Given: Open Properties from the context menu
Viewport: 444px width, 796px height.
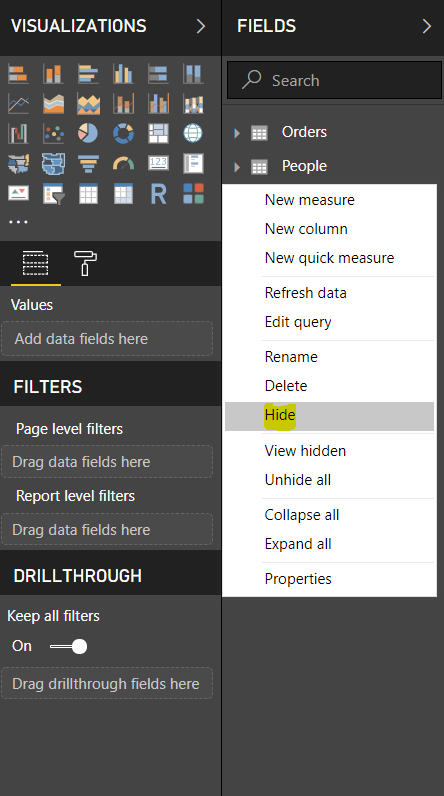Looking at the screenshot, I should (298, 579).
